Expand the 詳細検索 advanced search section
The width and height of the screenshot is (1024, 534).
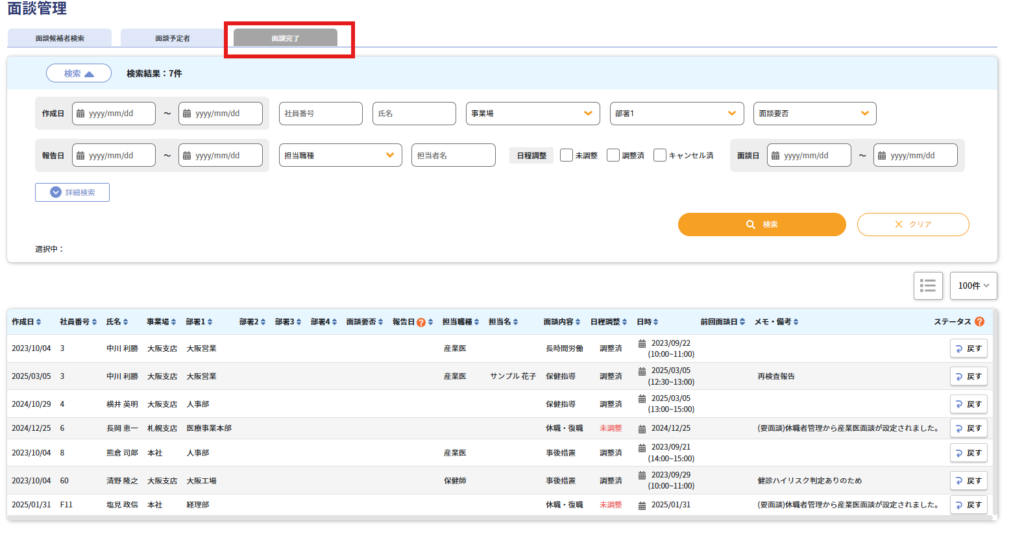pyautogui.click(x=72, y=192)
